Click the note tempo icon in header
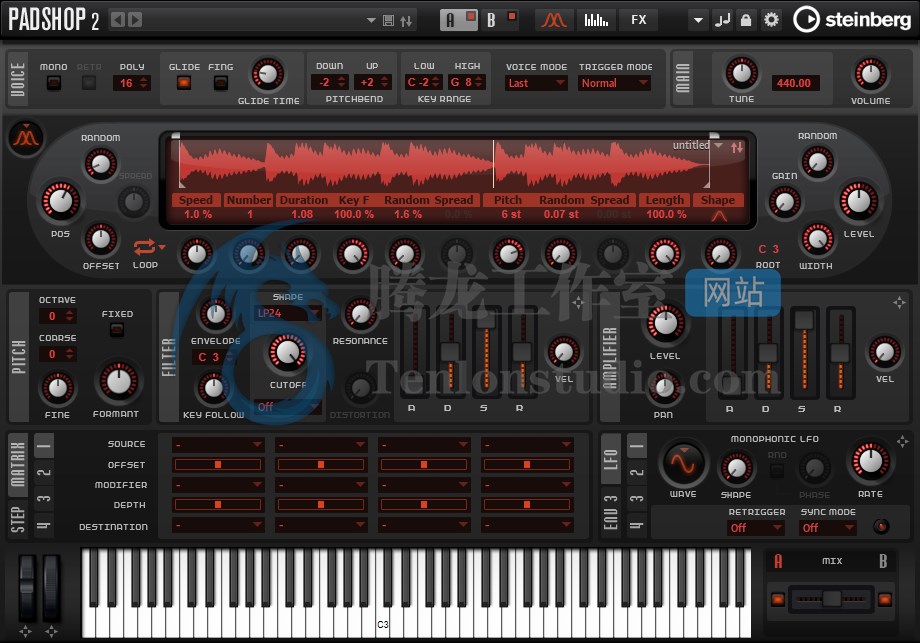 723,20
